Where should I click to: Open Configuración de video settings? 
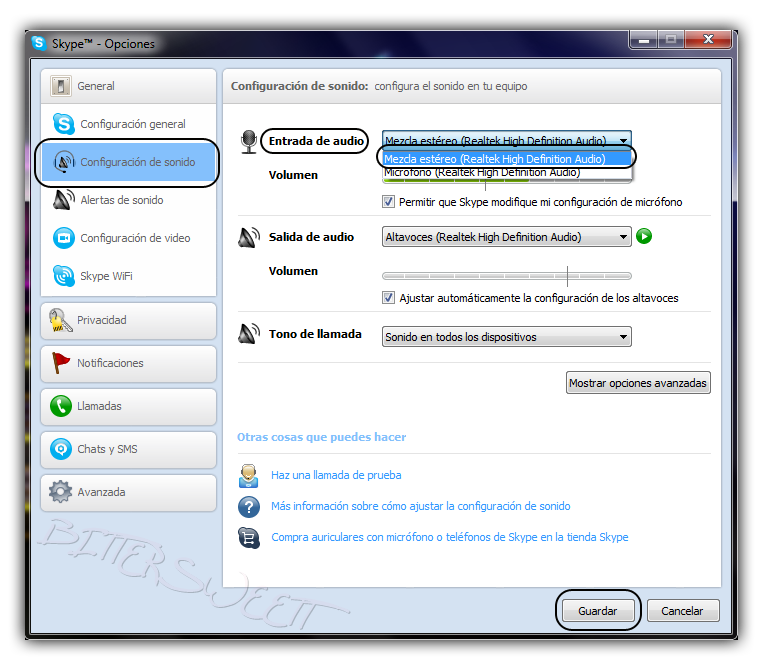(128, 238)
